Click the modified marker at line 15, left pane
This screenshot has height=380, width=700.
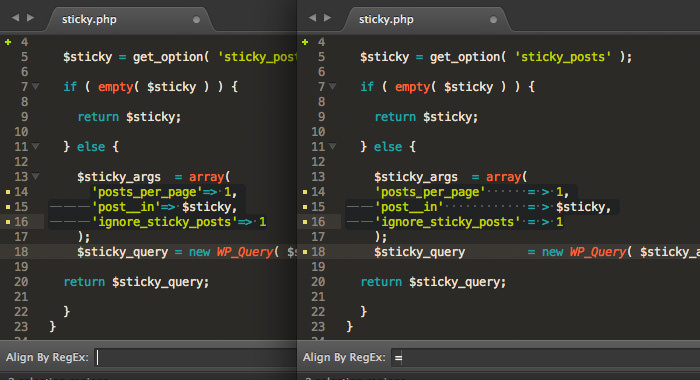(8, 207)
